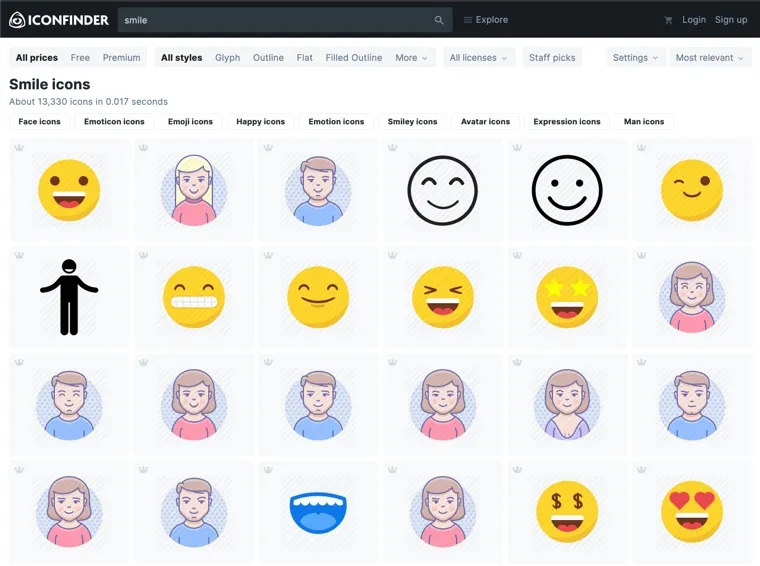Toggle Staff picks filter
Screen dimensions: 760x566
coord(552,58)
